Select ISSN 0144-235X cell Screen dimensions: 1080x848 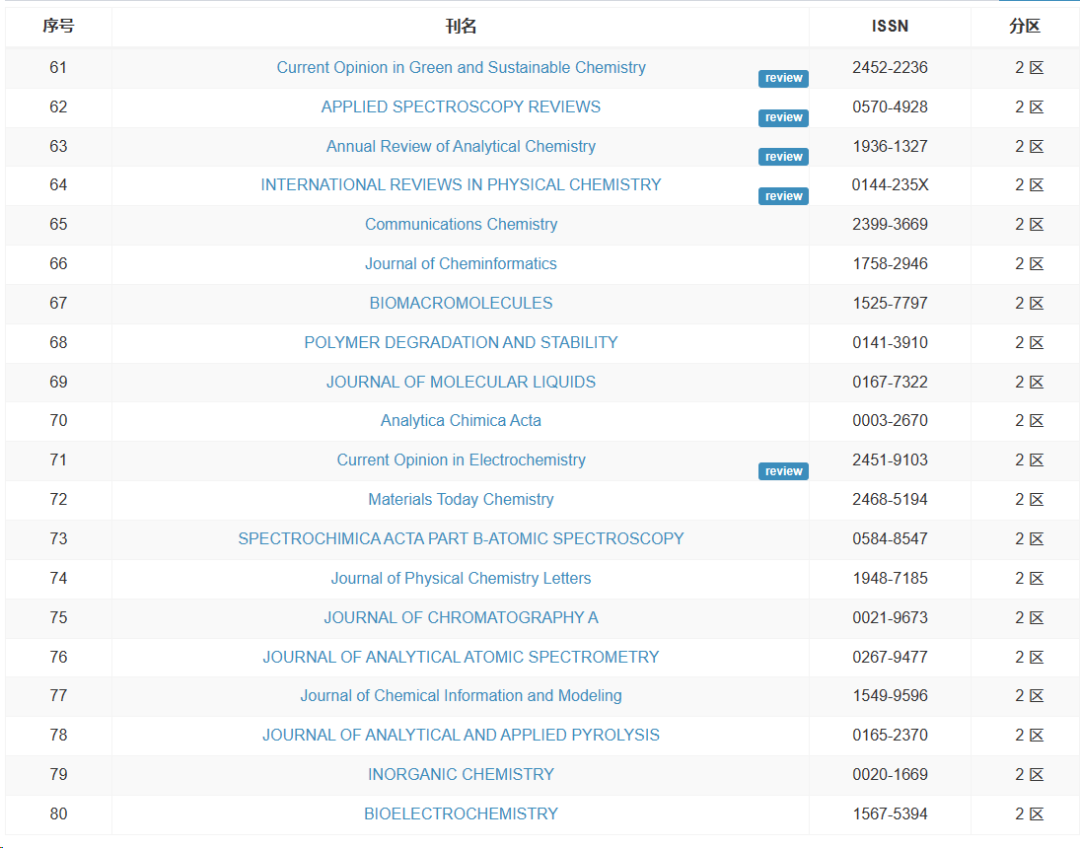[890, 185]
